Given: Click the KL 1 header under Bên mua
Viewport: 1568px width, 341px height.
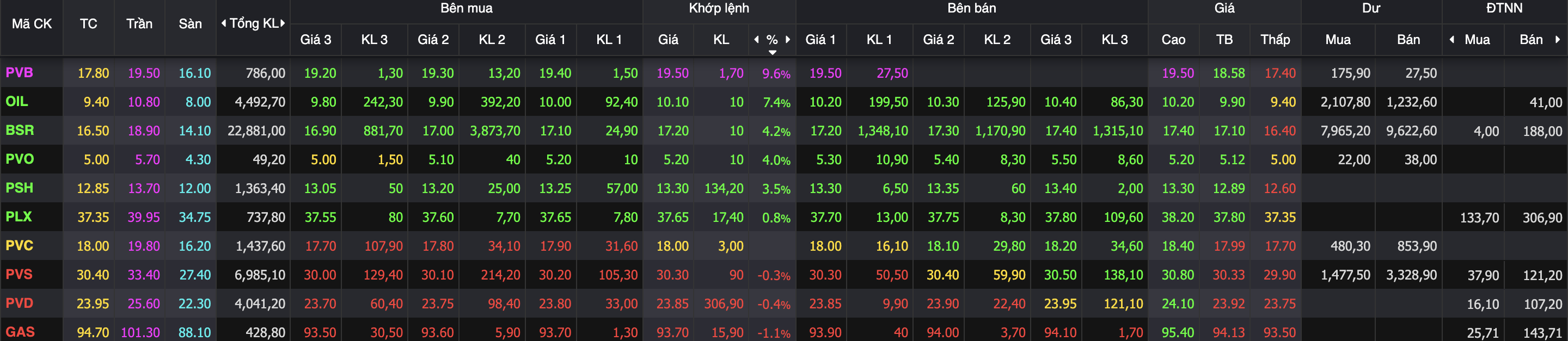Looking at the screenshot, I should pos(609,40).
